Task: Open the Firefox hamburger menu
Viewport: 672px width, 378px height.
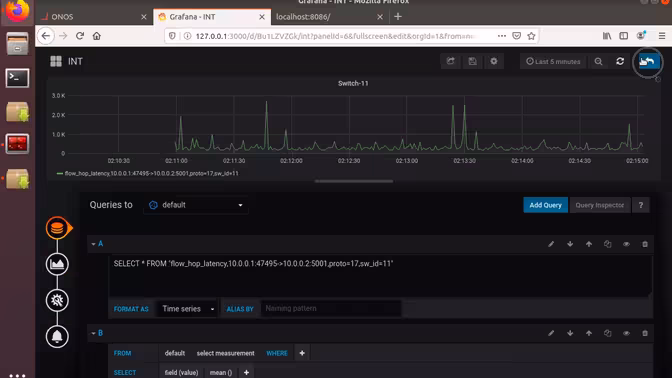Action: [662, 36]
